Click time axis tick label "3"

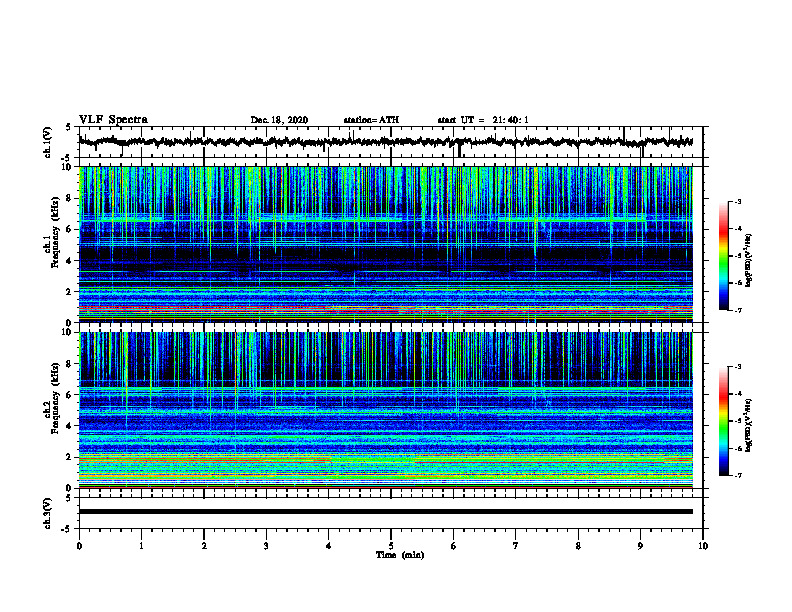tap(266, 546)
